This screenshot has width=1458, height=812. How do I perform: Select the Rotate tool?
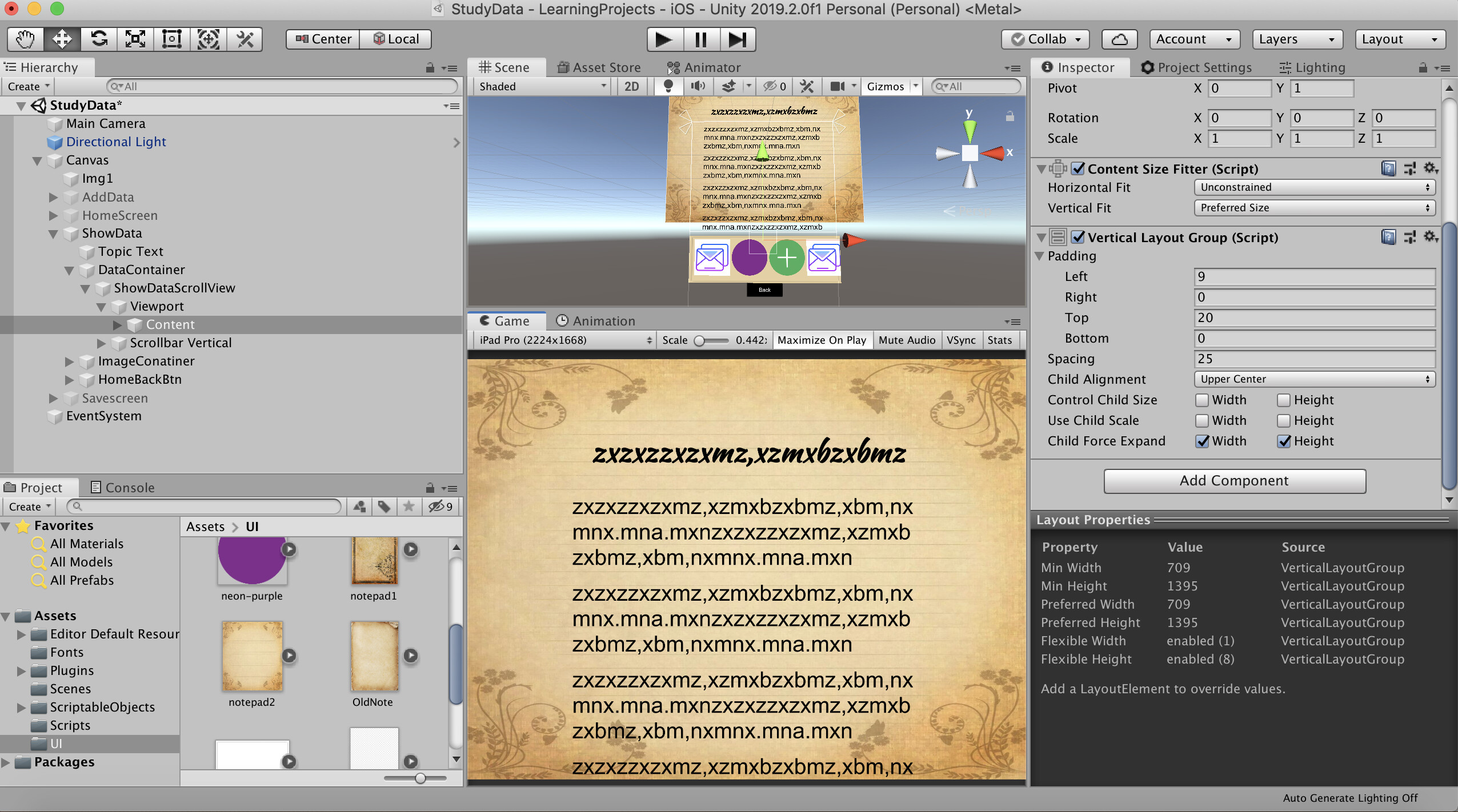point(98,39)
